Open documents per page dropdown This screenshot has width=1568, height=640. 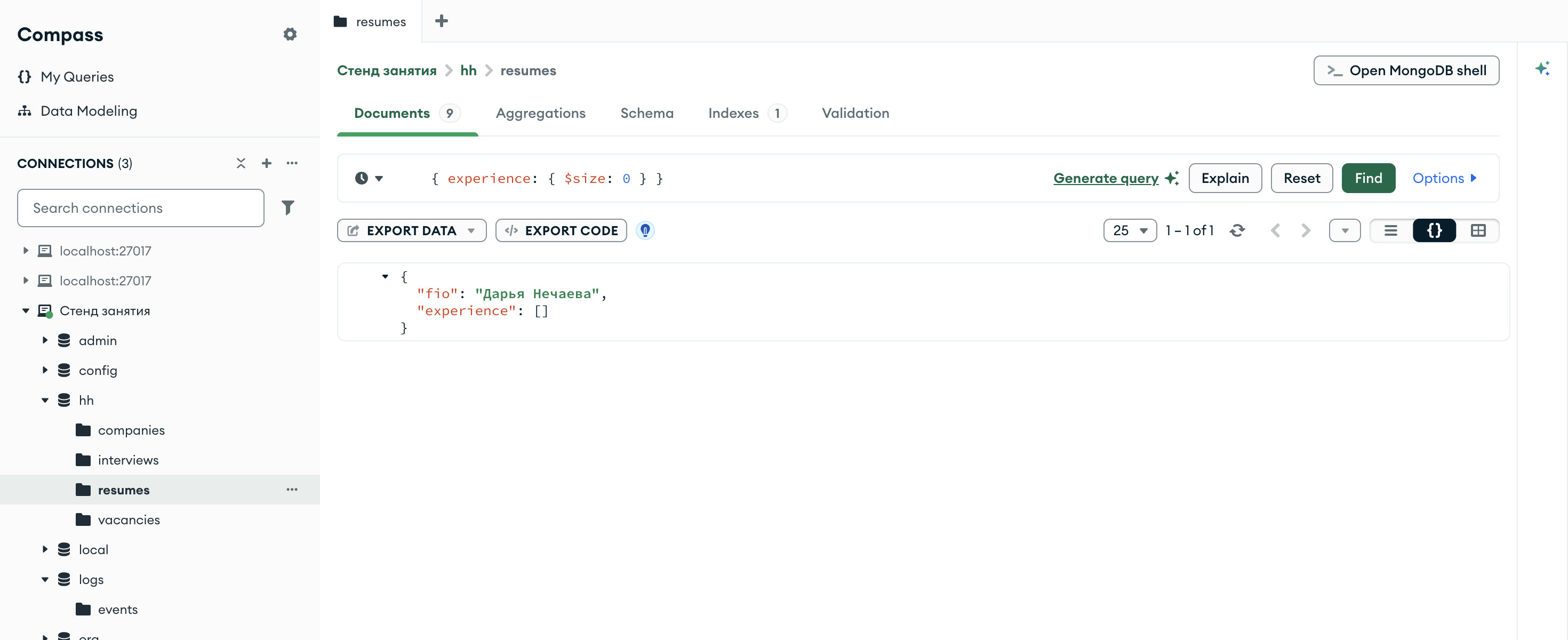[1130, 231]
